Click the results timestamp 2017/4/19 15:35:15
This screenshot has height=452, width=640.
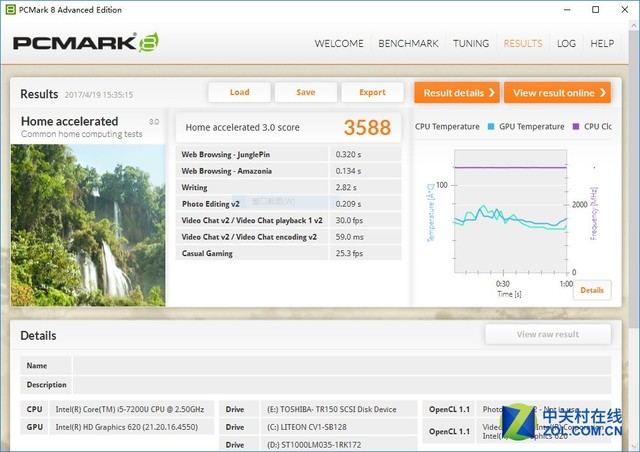pyautogui.click(x=99, y=95)
